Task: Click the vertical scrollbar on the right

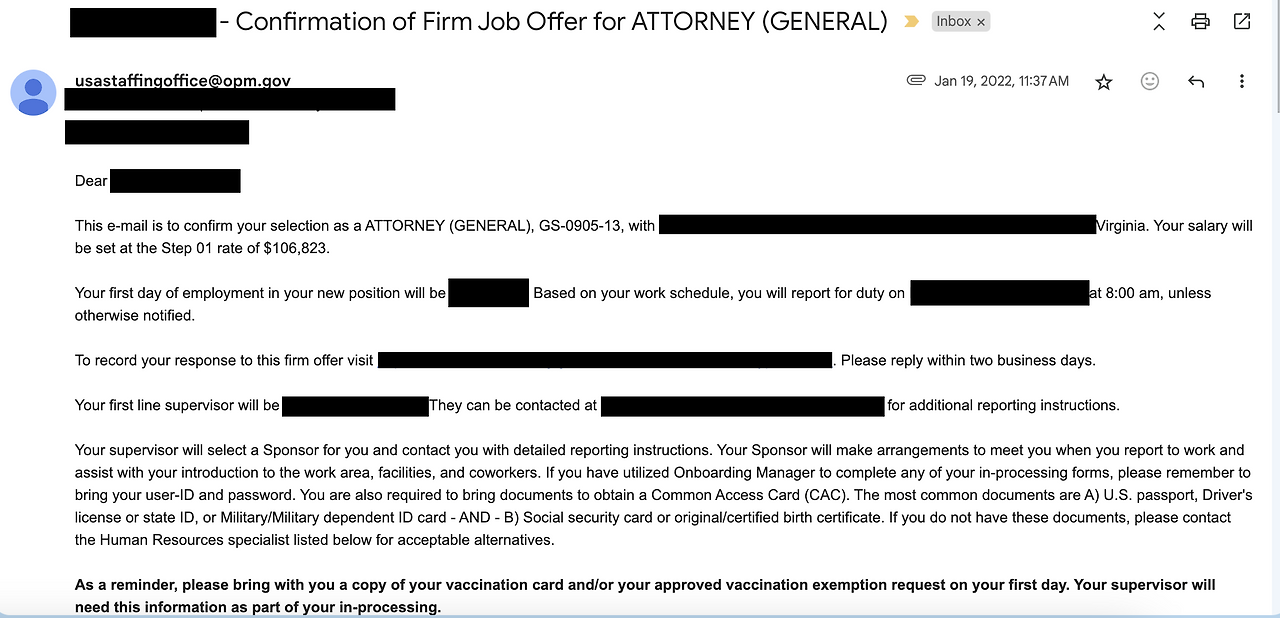Action: (x=1275, y=60)
